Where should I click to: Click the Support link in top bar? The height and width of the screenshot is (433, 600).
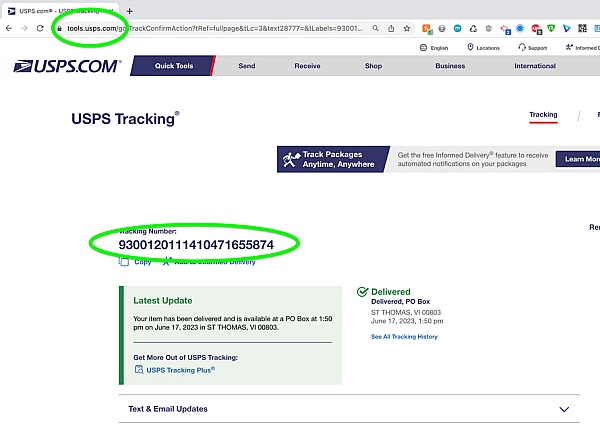coord(533,47)
